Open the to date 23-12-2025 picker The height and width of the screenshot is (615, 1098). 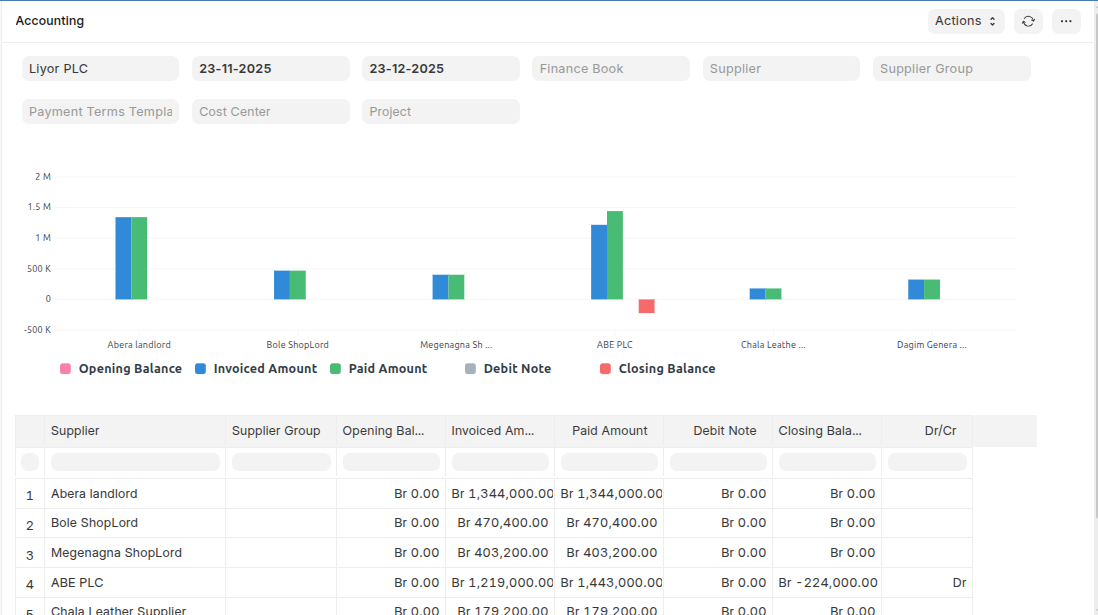pos(440,69)
